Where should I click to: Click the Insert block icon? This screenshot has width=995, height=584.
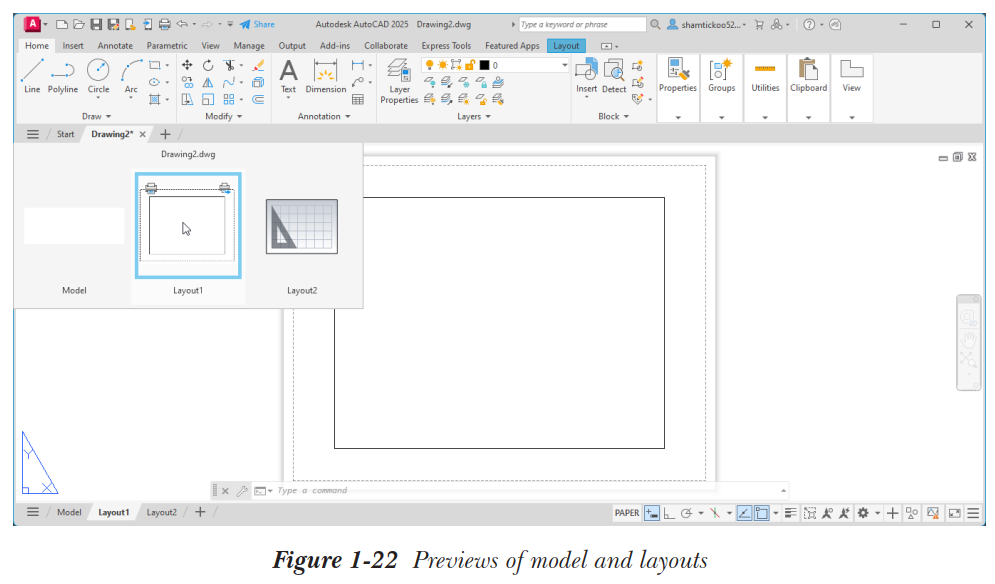tap(586, 76)
